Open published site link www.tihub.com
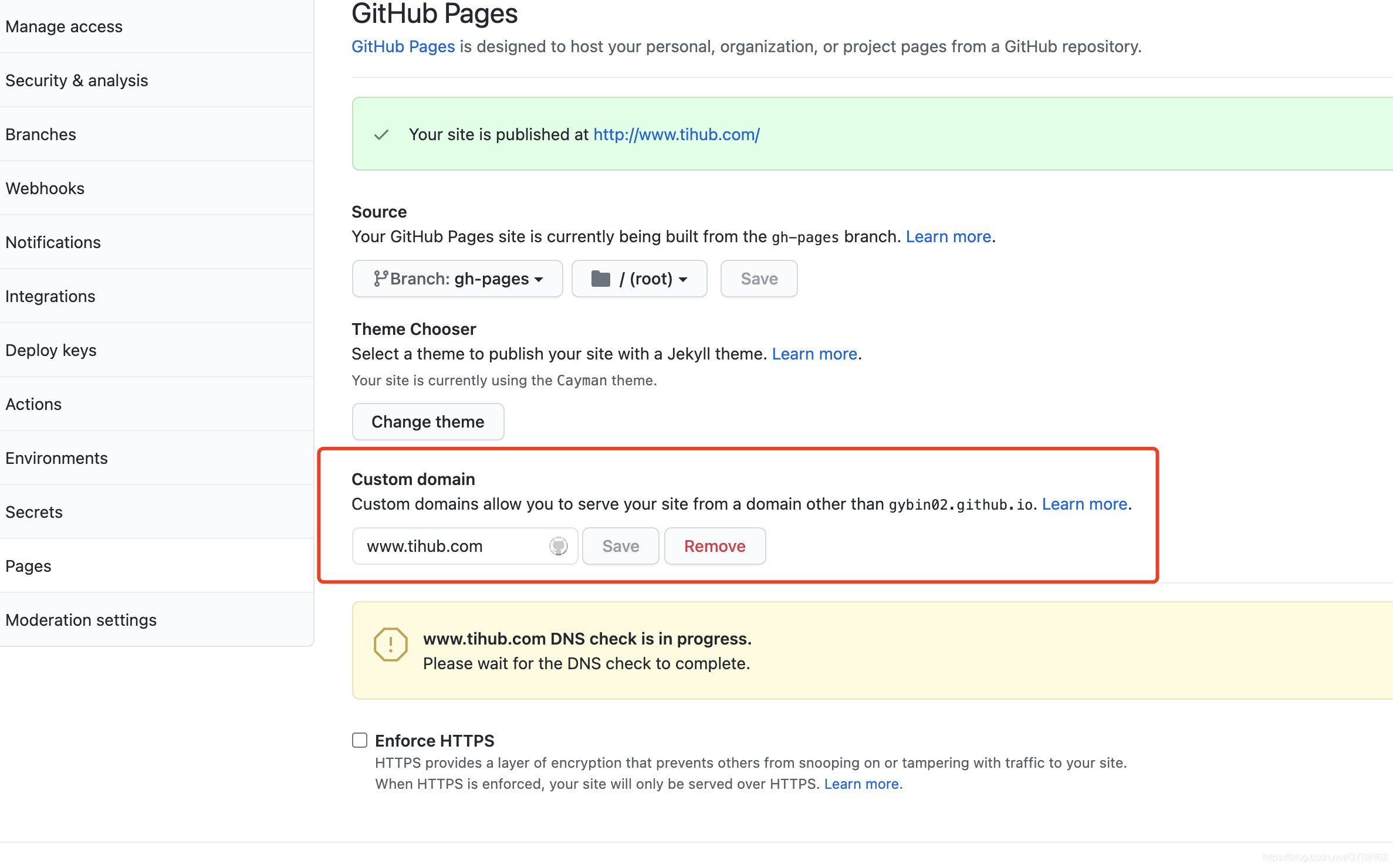Viewport: 1393px width, 868px height. 676,135
